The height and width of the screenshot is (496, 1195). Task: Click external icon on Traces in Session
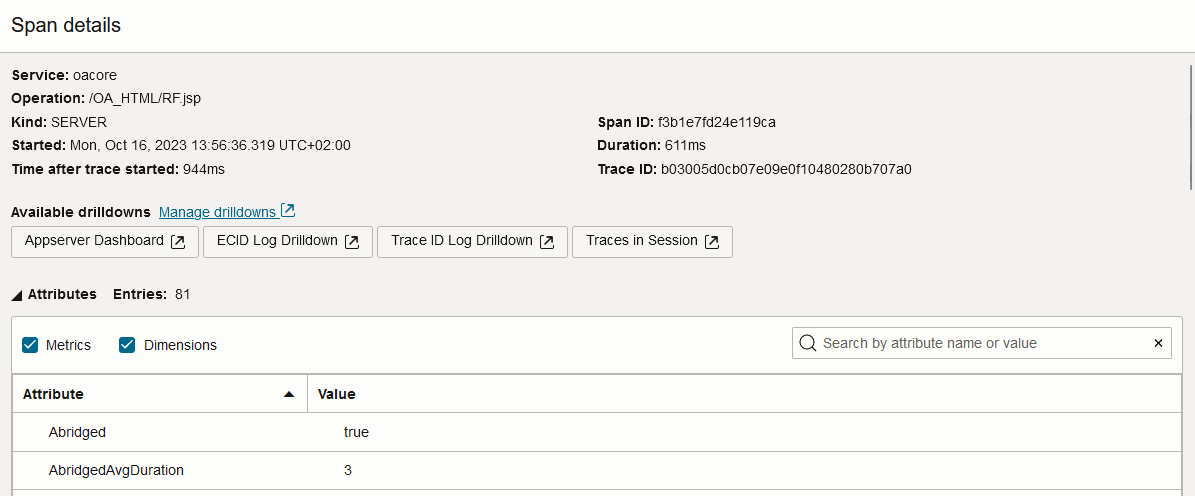pos(712,242)
